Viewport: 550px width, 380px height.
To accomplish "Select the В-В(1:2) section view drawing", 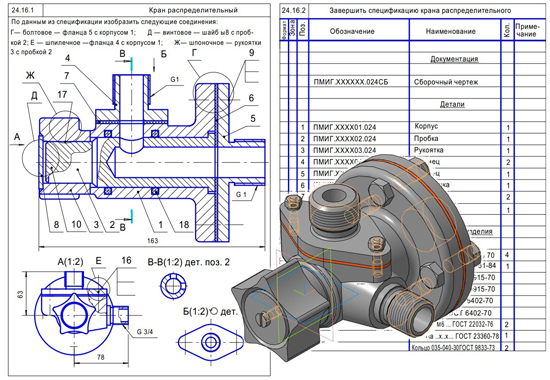I will pos(174,286).
